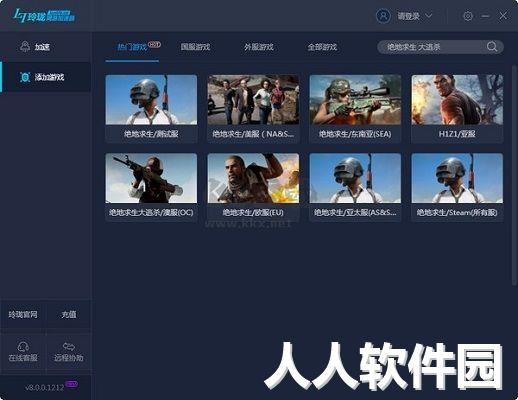Open the 玲珑官网 official site link
The width and height of the screenshot is (518, 400).
(23, 314)
